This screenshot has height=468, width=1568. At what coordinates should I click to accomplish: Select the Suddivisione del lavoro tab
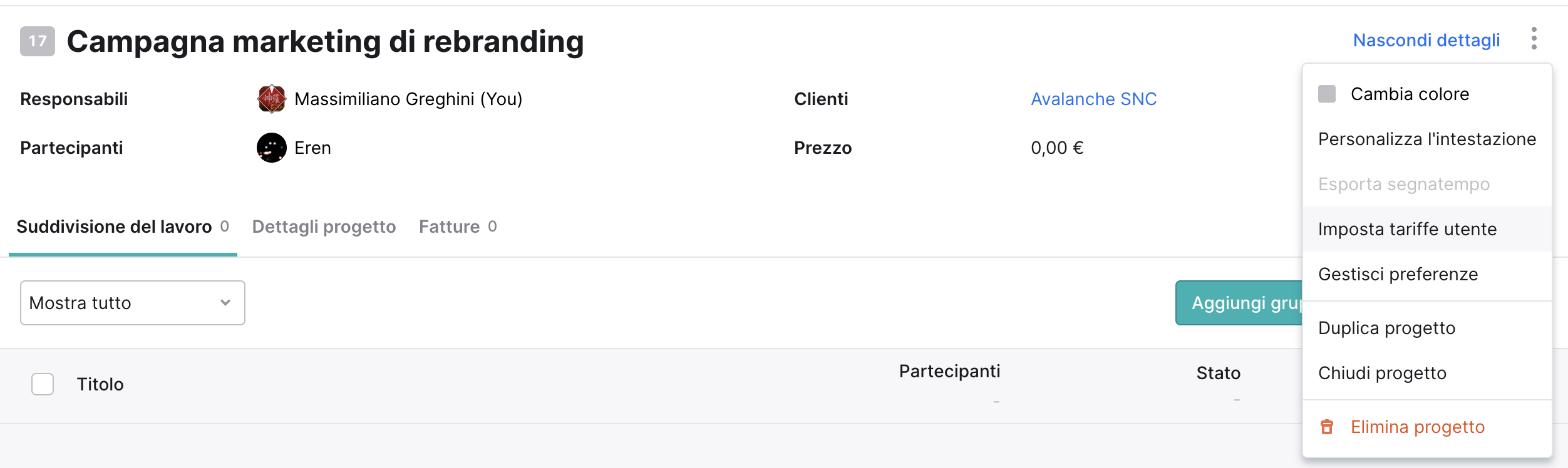point(123,226)
